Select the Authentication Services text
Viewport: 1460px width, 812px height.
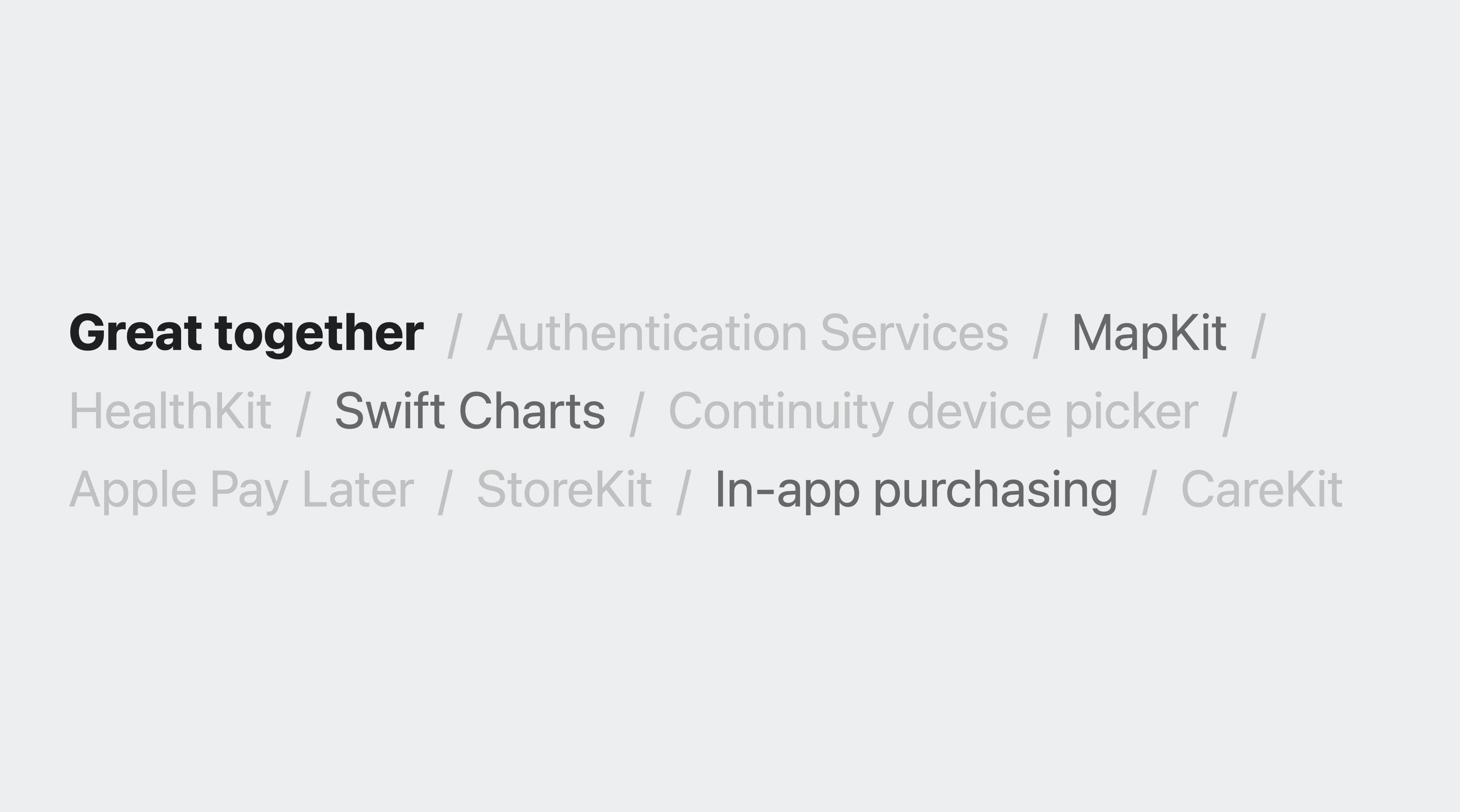pos(747,333)
